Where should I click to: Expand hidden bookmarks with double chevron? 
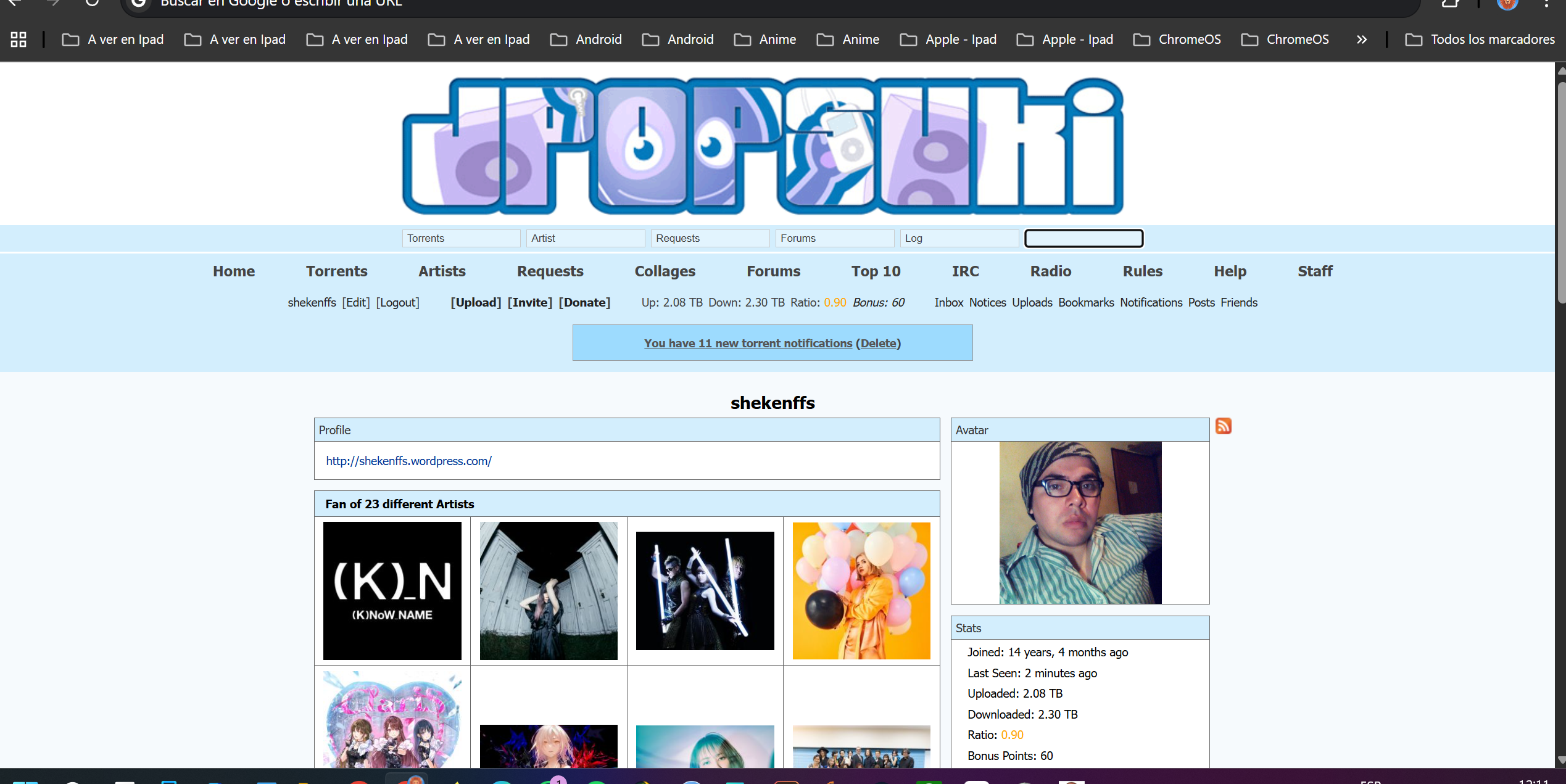point(1362,39)
